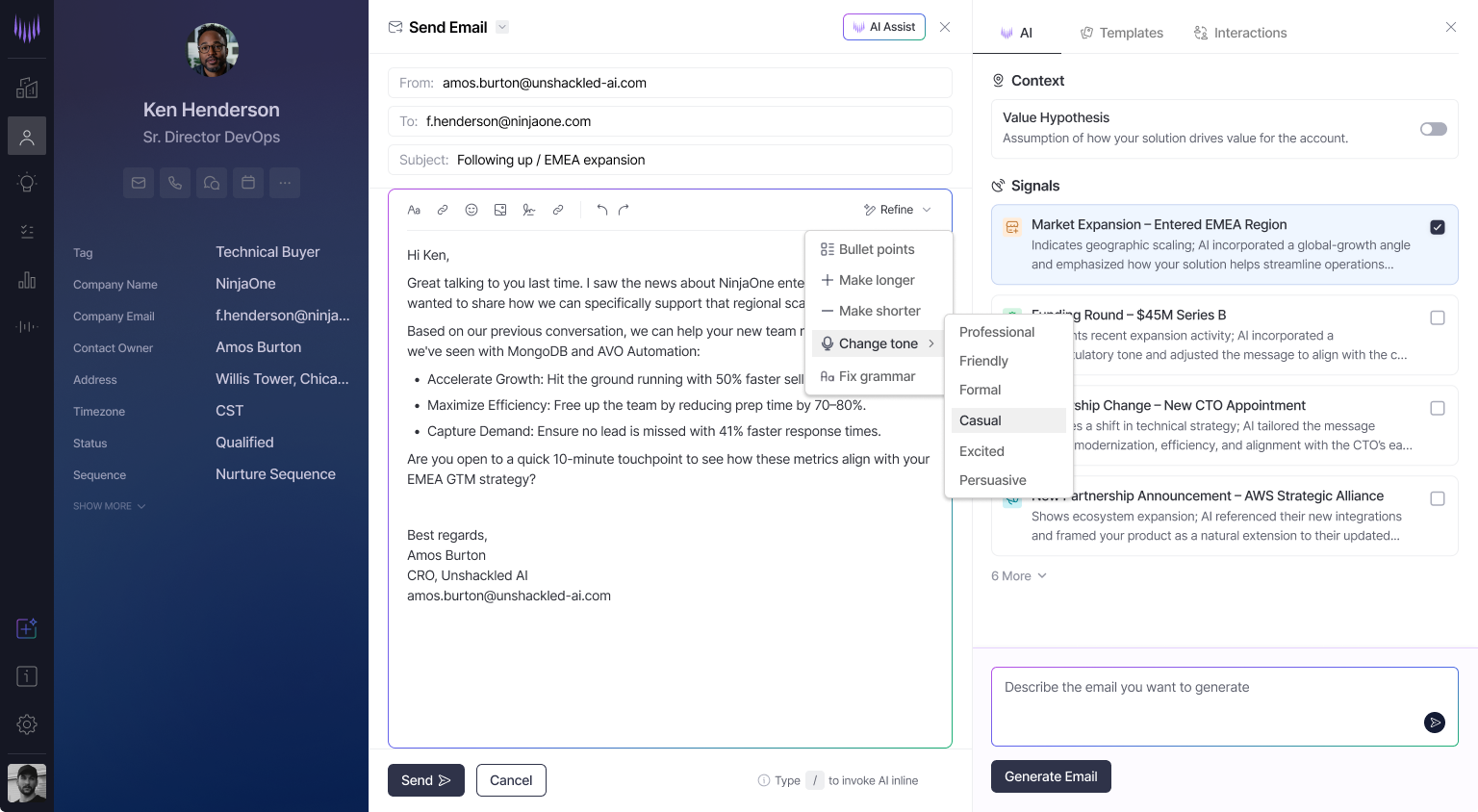Screen dimensions: 1478x812
Task: Click the phone call icon under contact name
Action: 175,183
